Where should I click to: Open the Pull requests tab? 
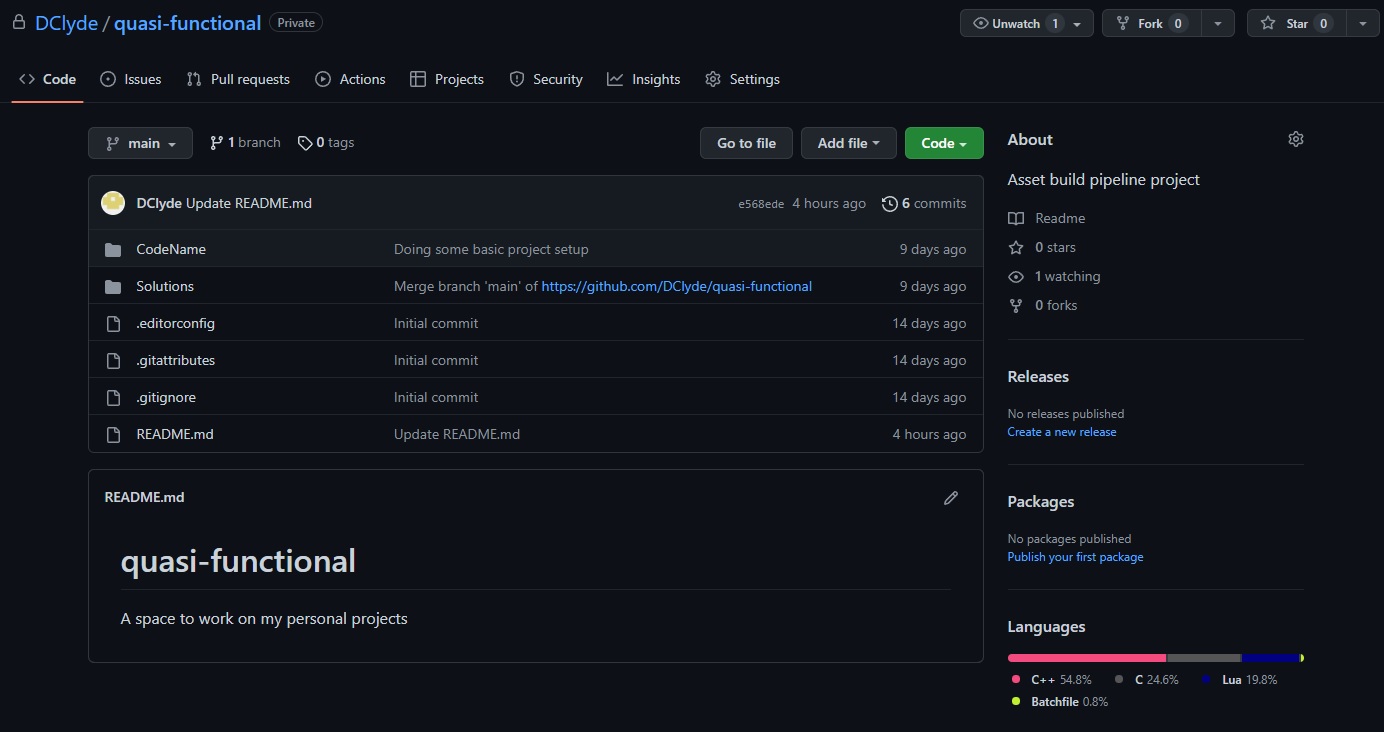[x=238, y=79]
